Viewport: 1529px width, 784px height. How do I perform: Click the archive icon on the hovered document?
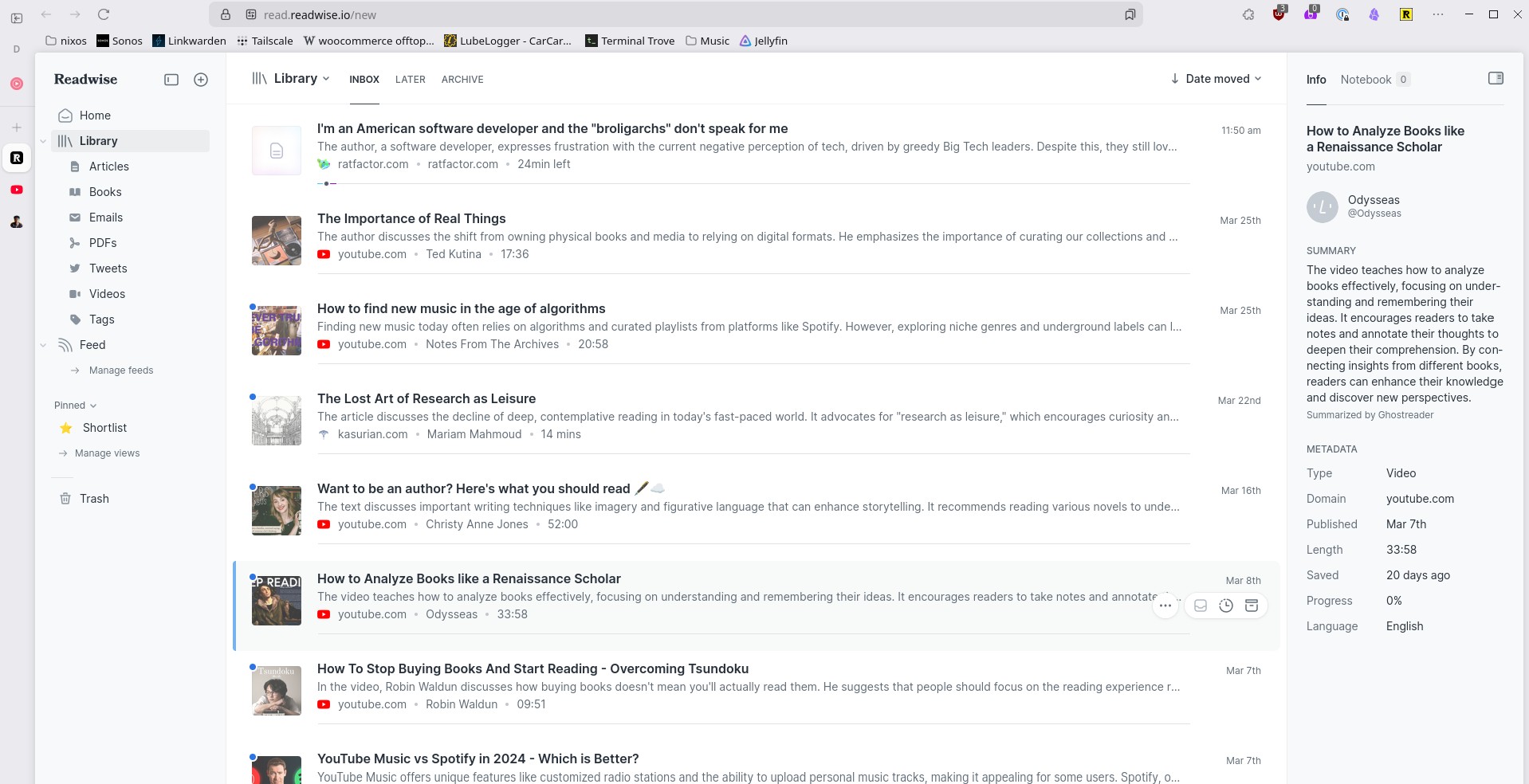tap(1252, 606)
